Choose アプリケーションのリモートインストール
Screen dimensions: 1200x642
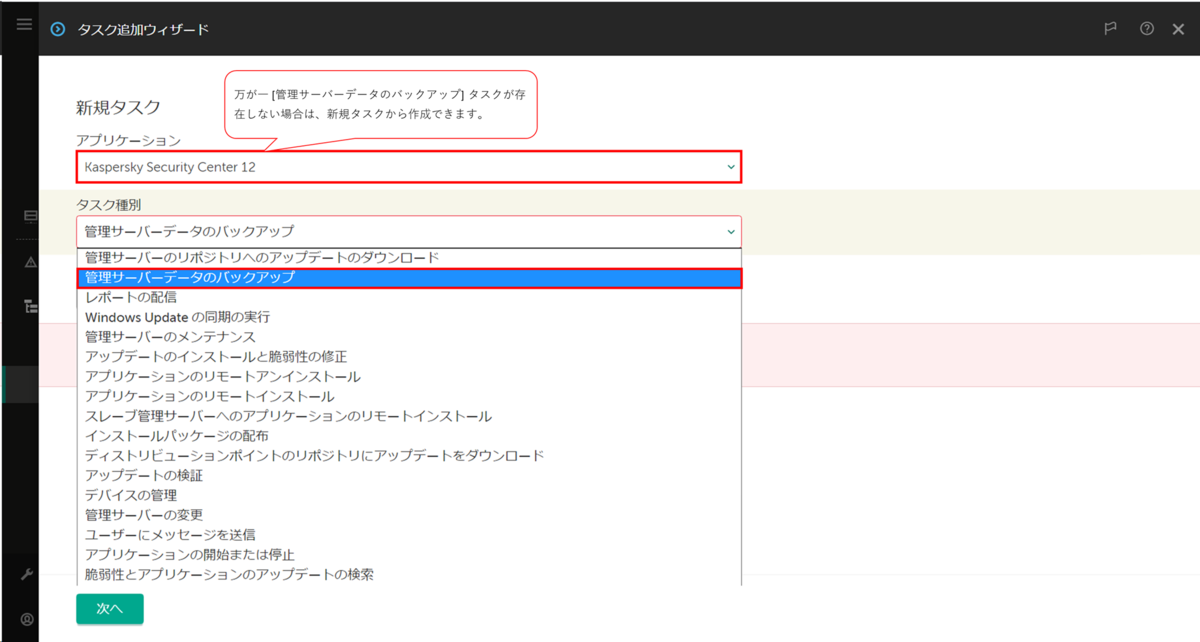pos(409,397)
